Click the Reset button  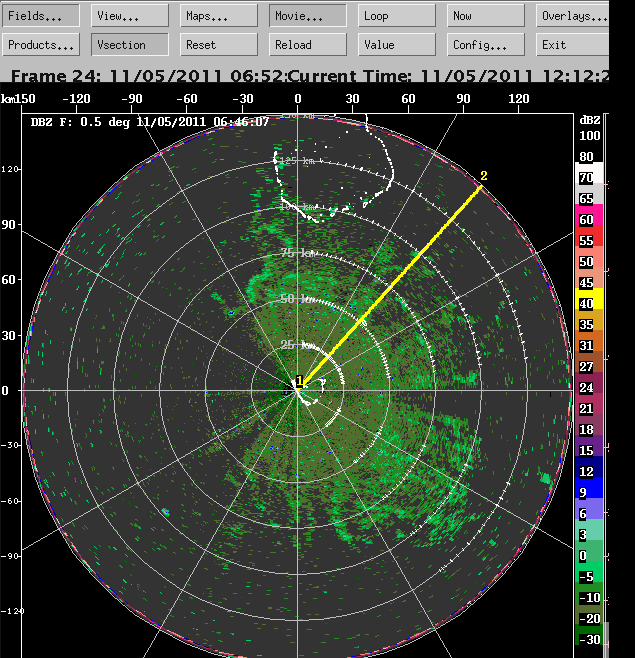pyautogui.click(x=219, y=44)
